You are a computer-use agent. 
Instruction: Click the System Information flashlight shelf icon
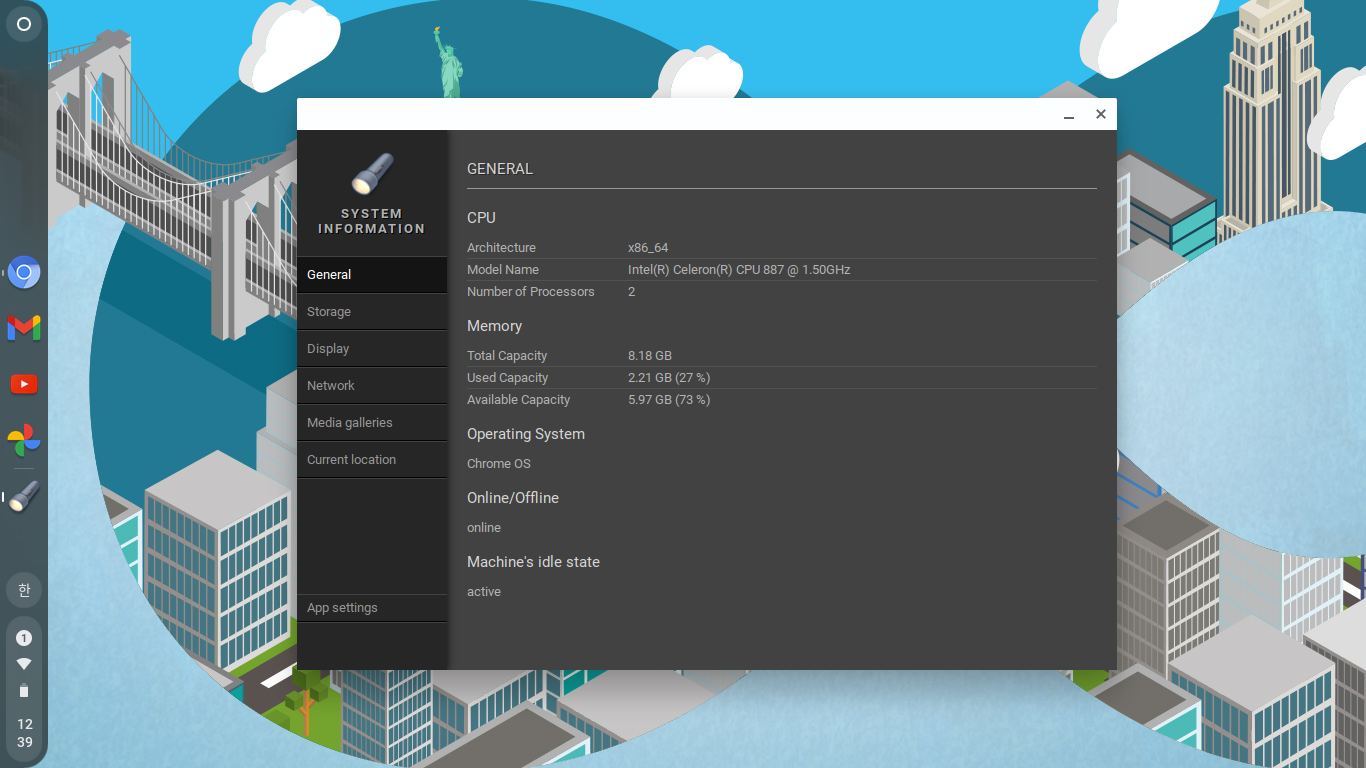pyautogui.click(x=24, y=496)
